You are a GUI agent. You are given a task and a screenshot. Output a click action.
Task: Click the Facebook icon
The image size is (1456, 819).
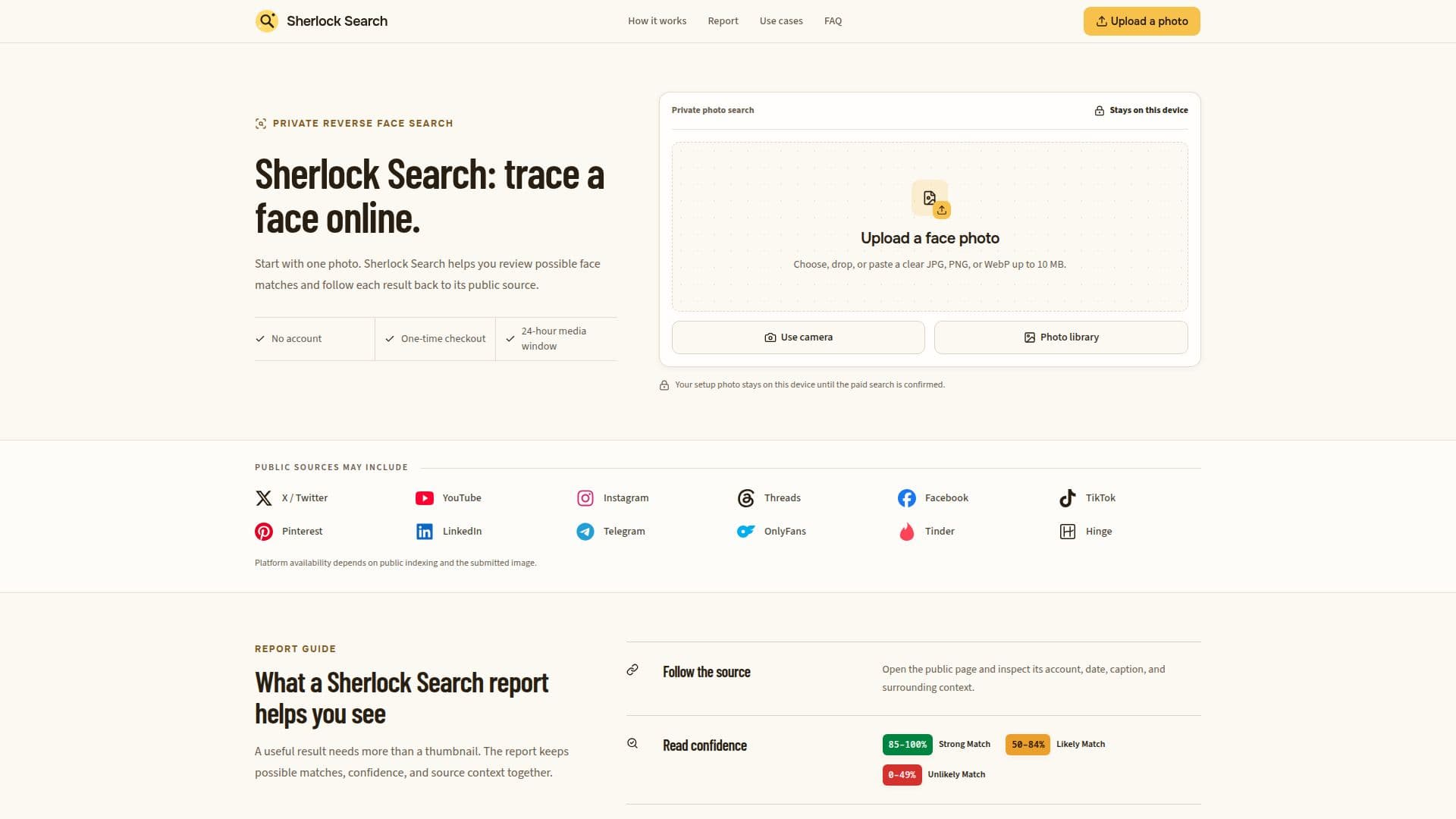pyautogui.click(x=907, y=498)
